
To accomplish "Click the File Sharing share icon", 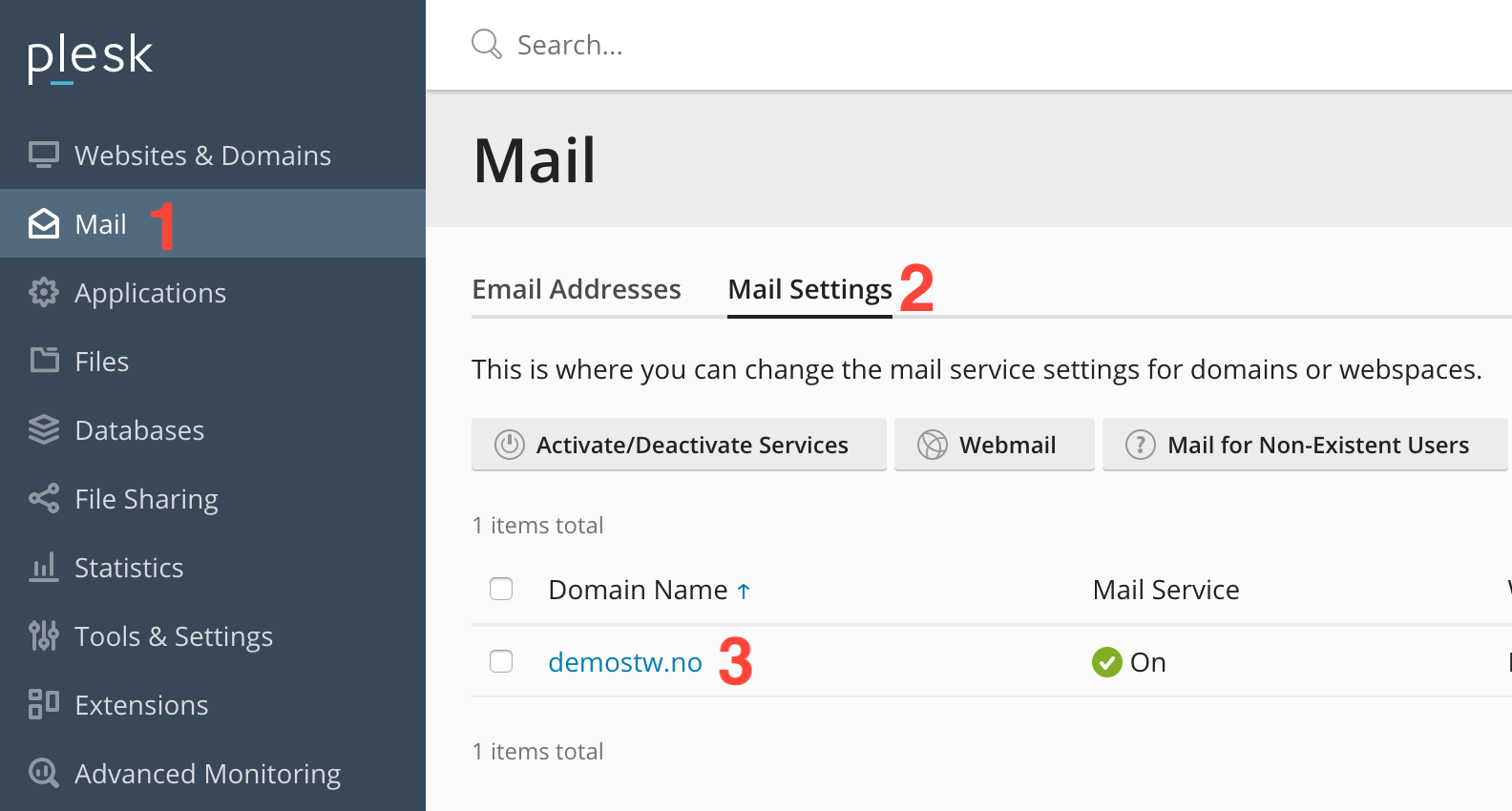I will (44, 498).
